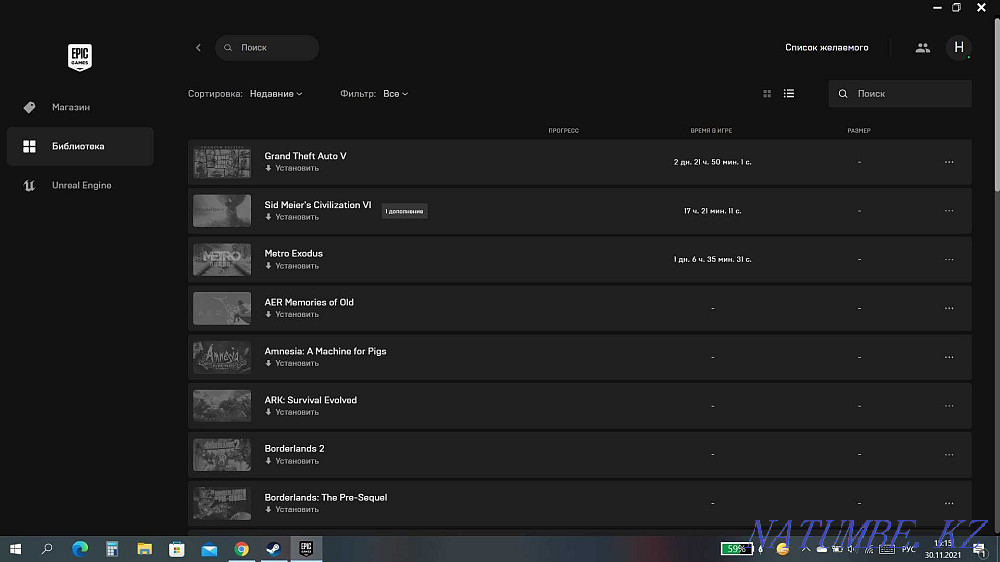The height and width of the screenshot is (562, 1000).
Task: Click the Прогресс column header
Action: pos(563,131)
